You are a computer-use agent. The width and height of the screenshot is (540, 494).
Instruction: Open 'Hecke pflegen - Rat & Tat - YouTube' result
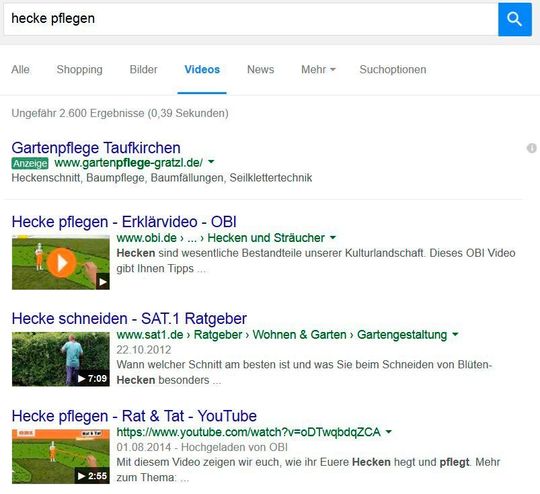click(x=134, y=416)
